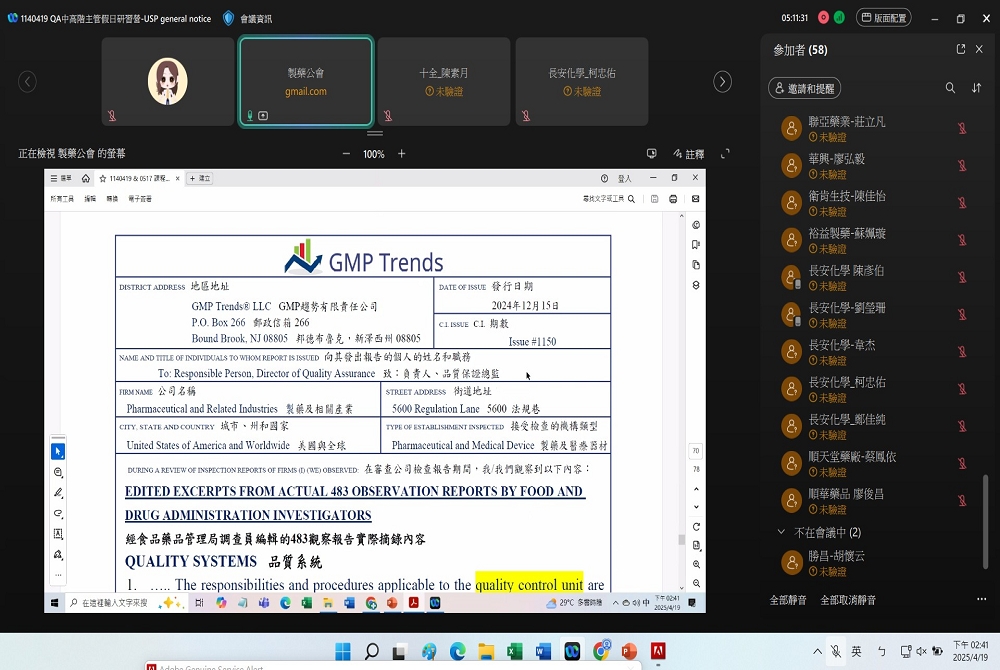Viewport: 1000px width, 670px height.
Task: Open the more options dots below 全部取消靜音
Action: 982,599
